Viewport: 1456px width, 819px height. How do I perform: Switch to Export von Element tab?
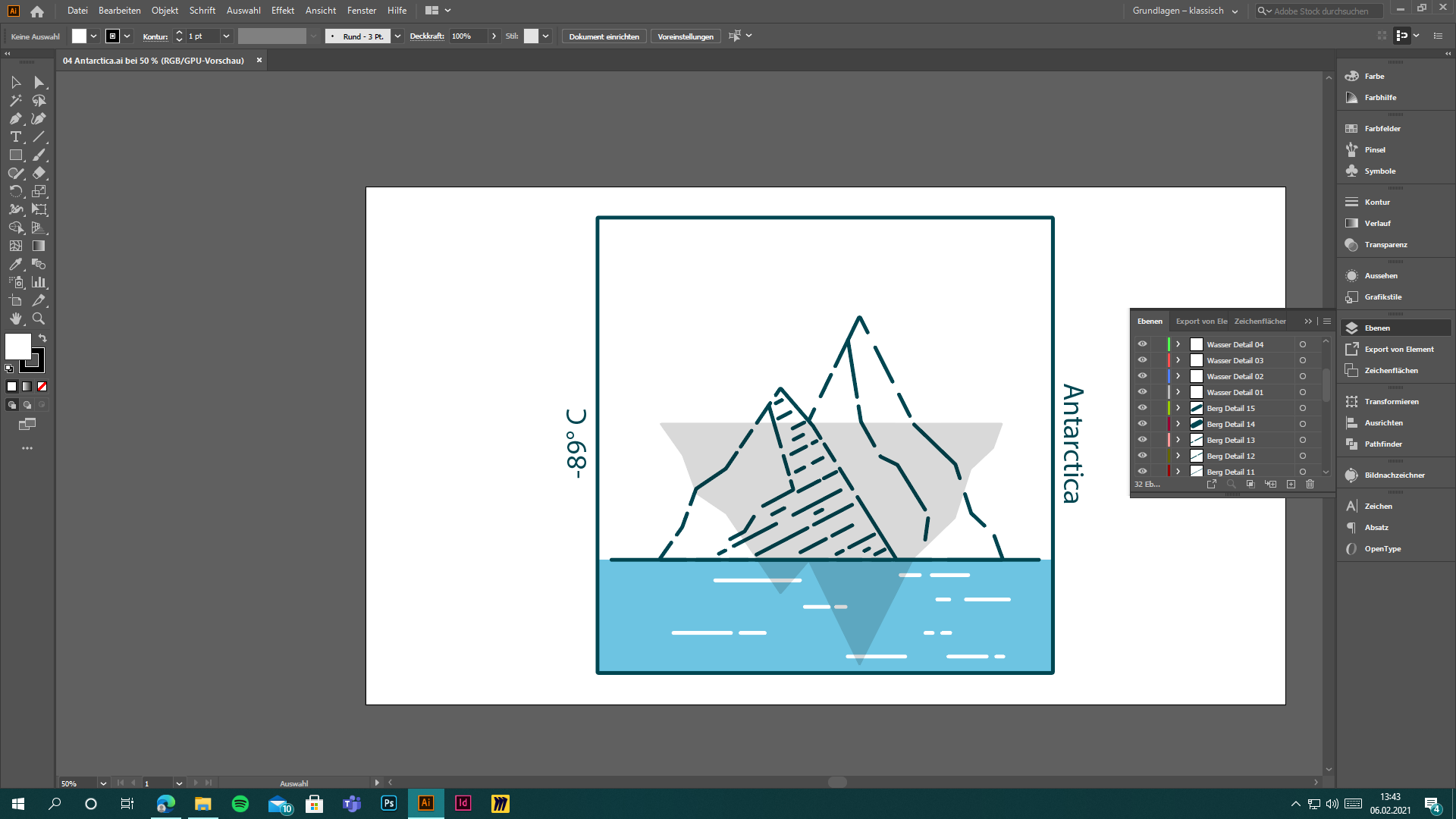click(x=1201, y=321)
